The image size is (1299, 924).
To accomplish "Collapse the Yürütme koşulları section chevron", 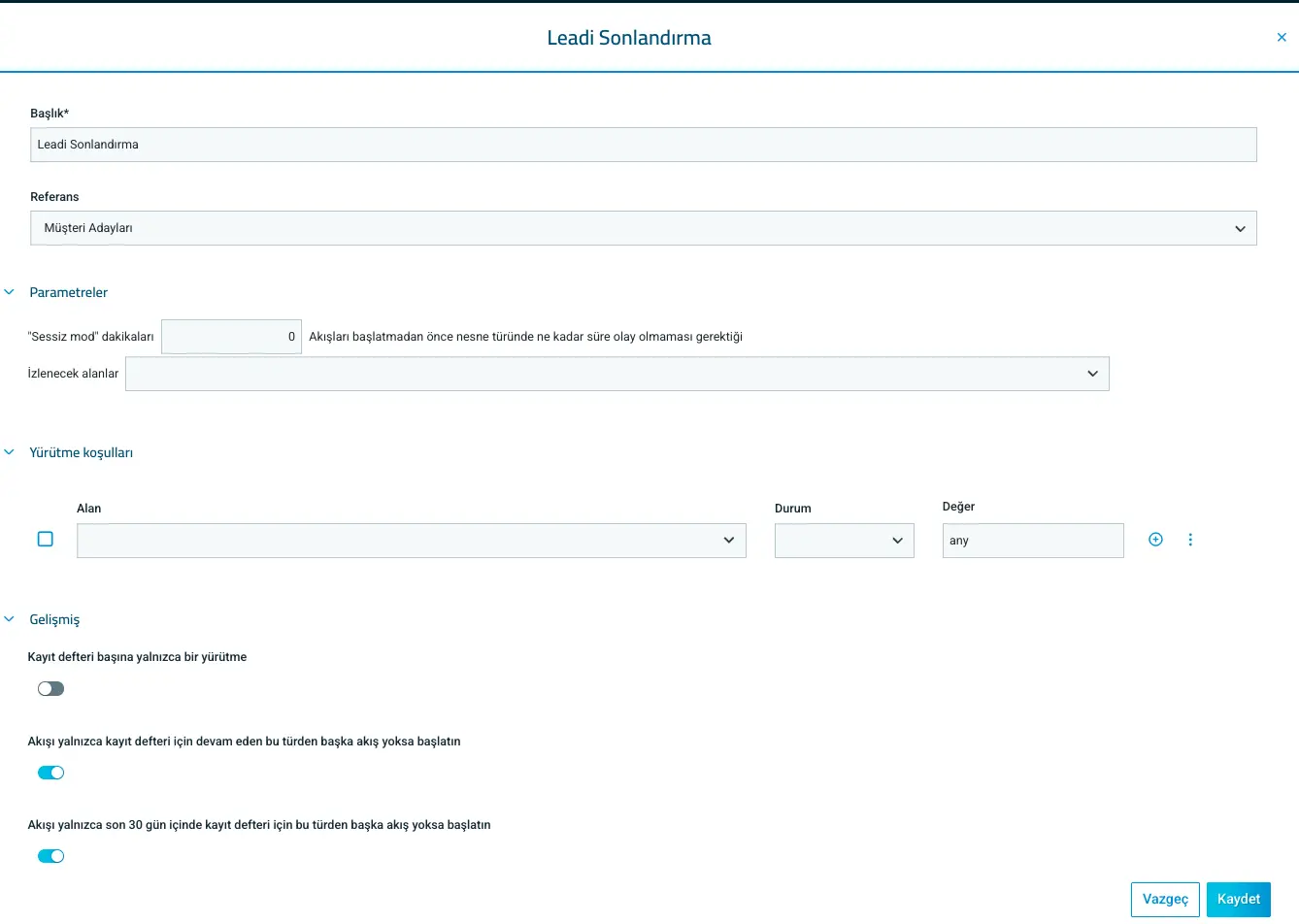I will 10,452.
